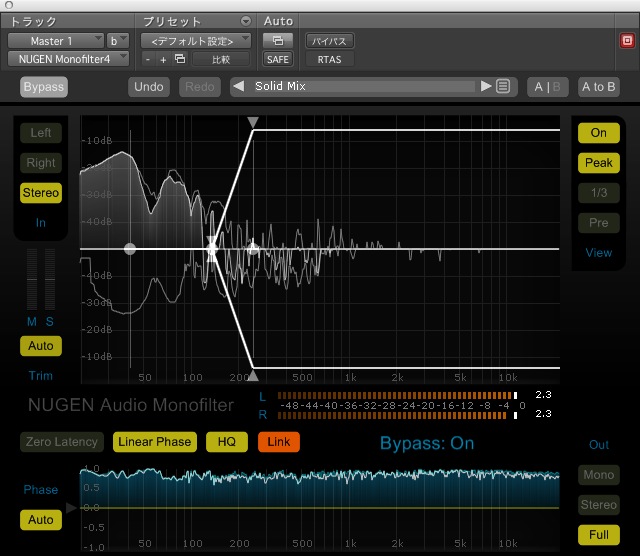Switch A|B comparison

point(547,87)
